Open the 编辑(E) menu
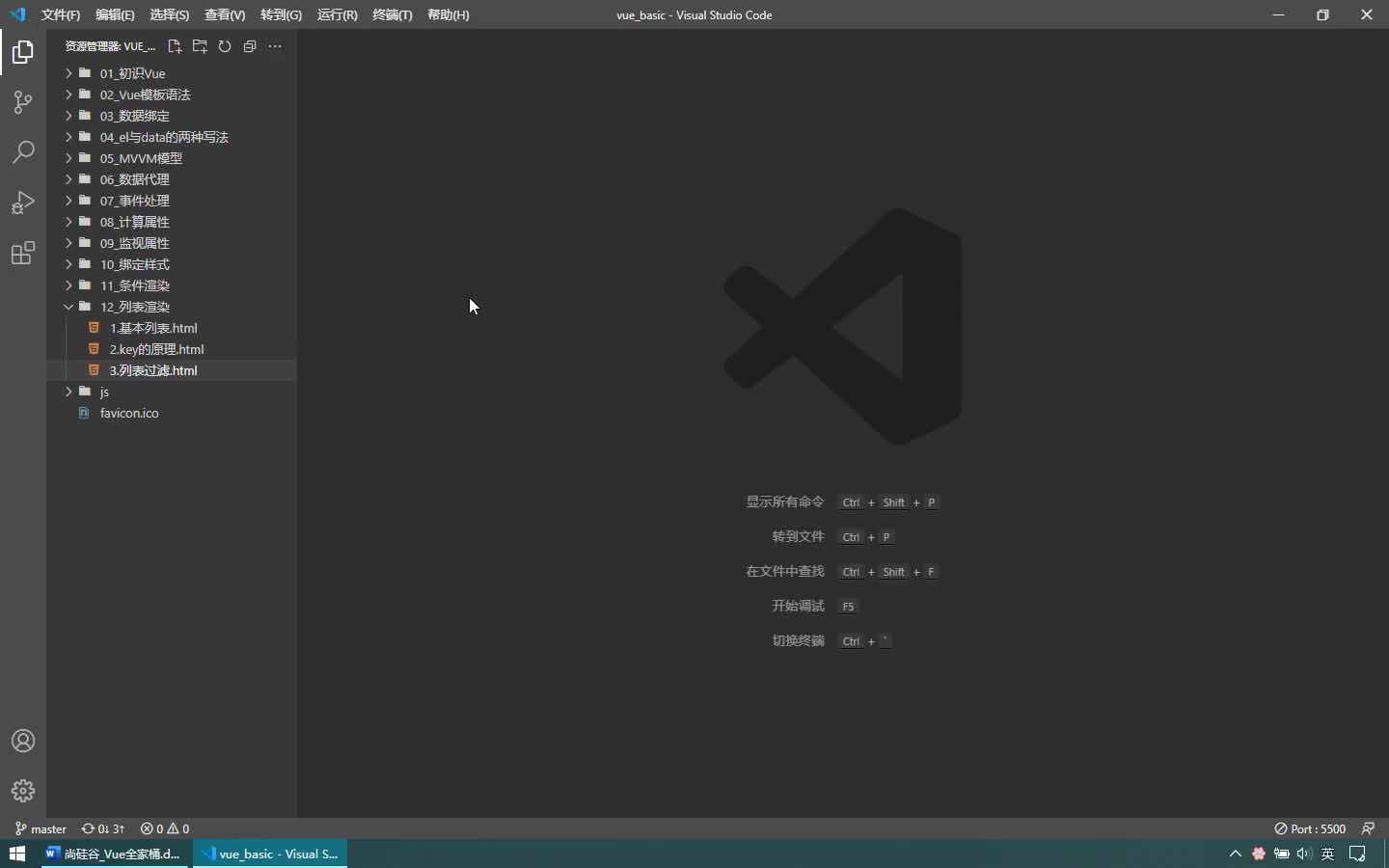The width and height of the screenshot is (1389, 868). point(115,14)
